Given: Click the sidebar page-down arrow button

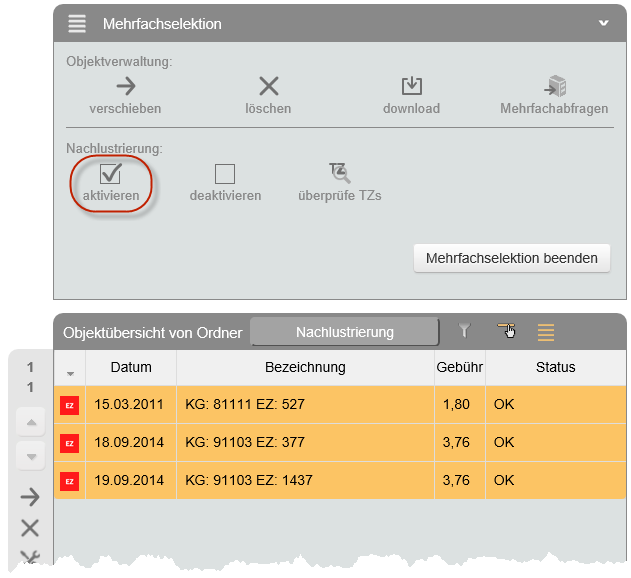Looking at the screenshot, I should pyautogui.click(x=31, y=456).
